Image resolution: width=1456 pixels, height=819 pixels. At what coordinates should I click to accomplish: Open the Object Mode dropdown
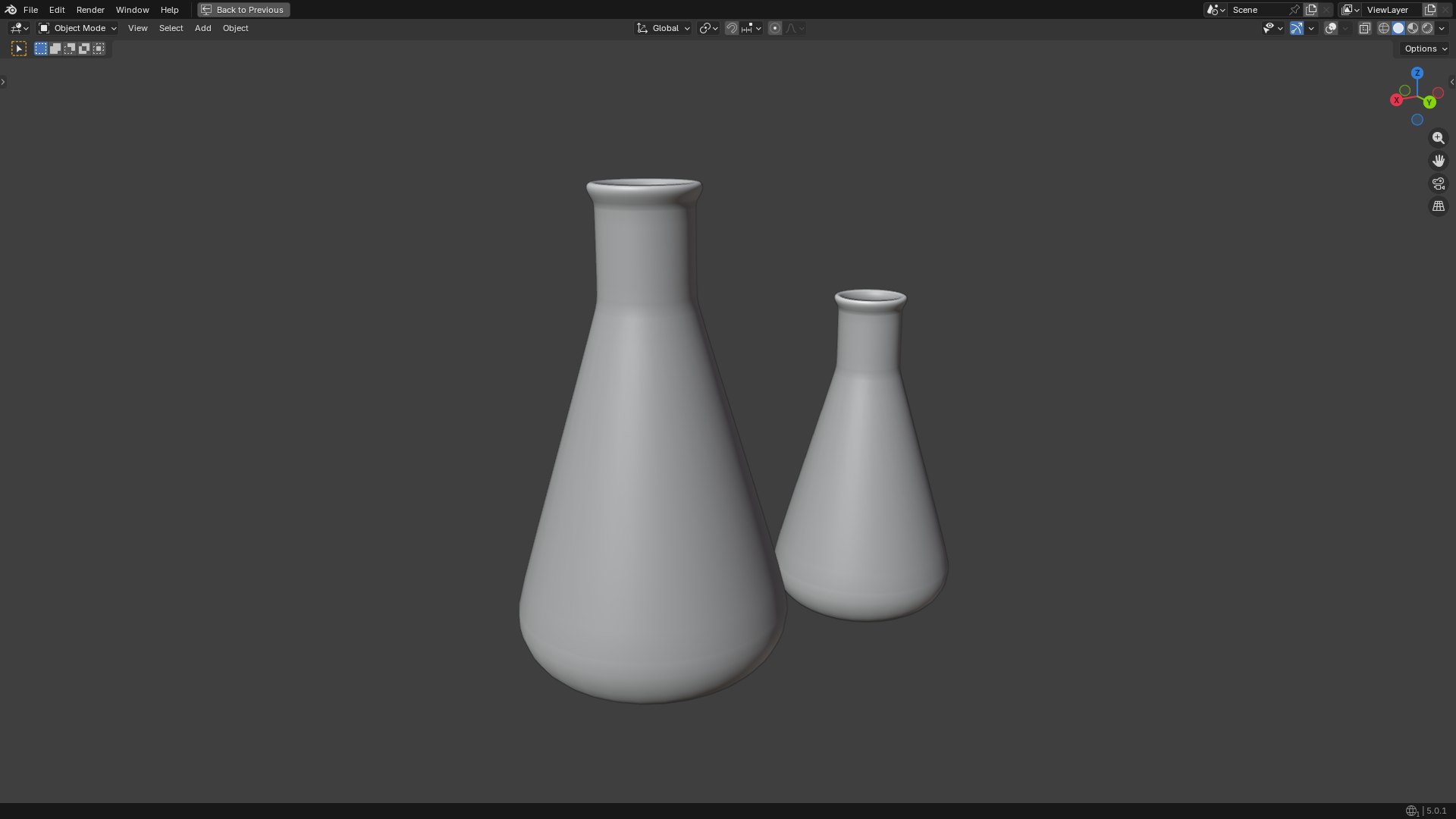pyautogui.click(x=77, y=28)
